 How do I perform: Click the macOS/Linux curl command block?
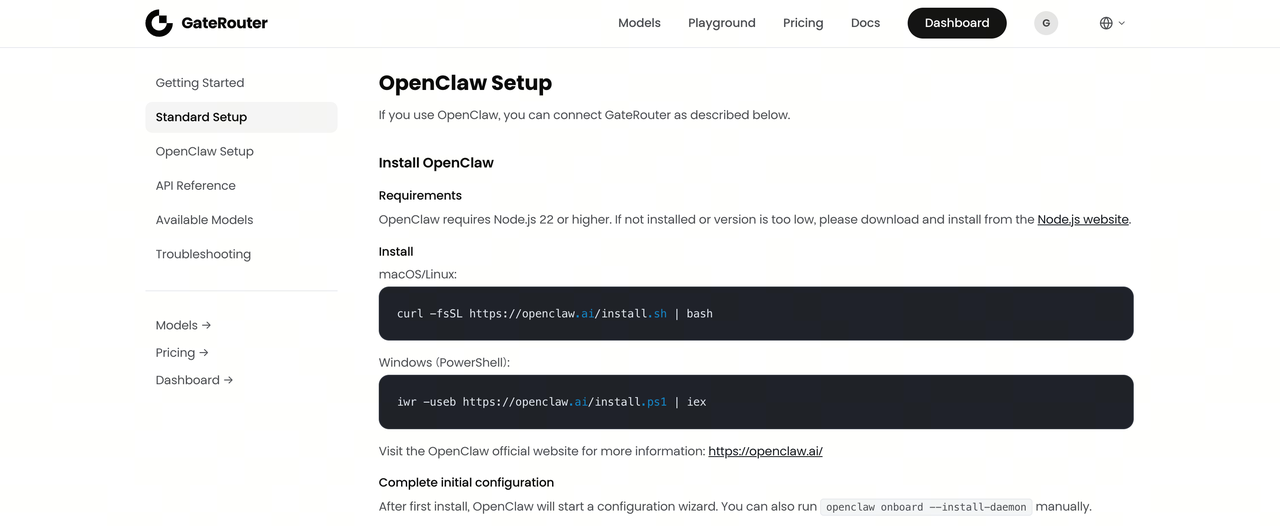tap(755, 314)
